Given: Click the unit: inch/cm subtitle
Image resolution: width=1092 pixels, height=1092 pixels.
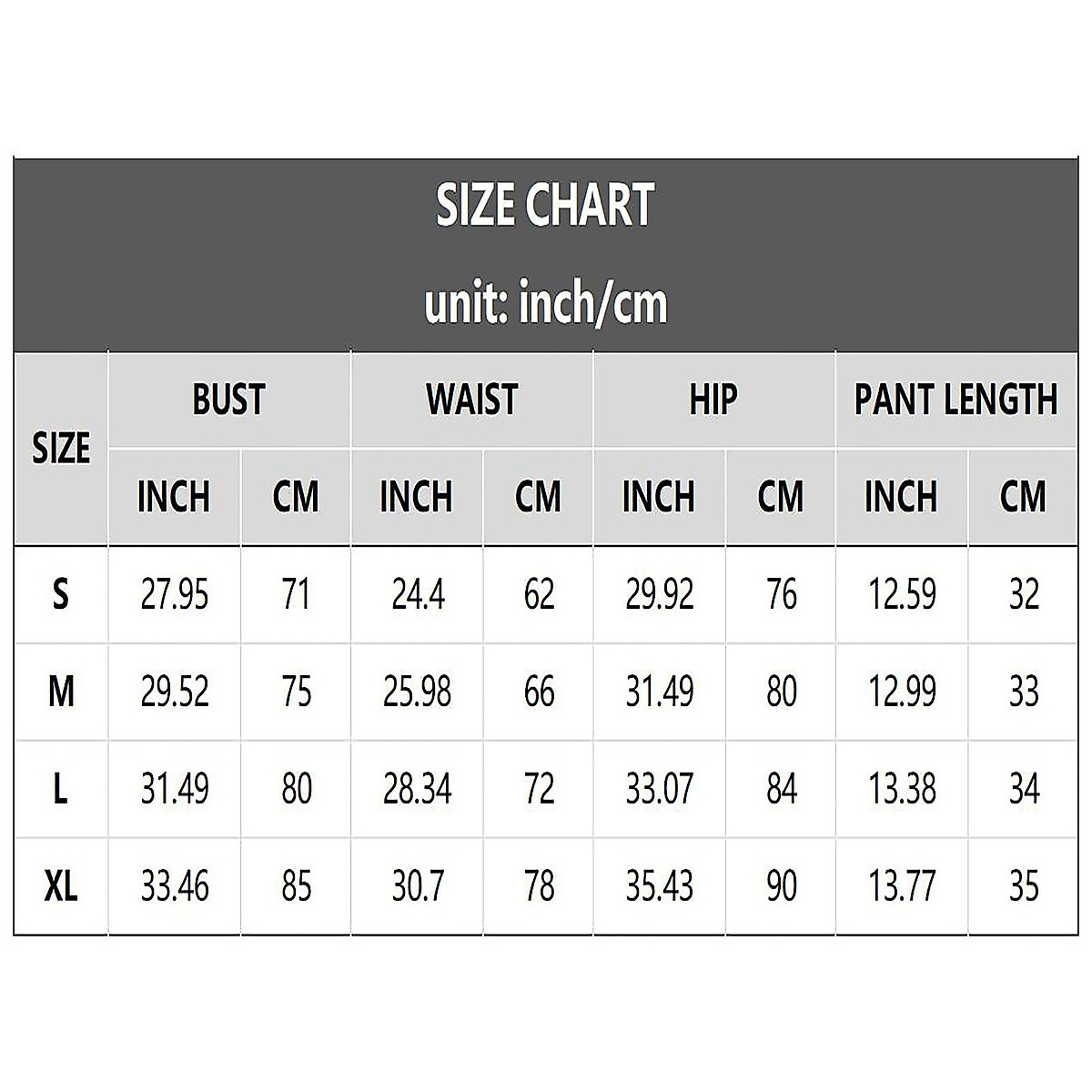Looking at the screenshot, I should click(545, 304).
